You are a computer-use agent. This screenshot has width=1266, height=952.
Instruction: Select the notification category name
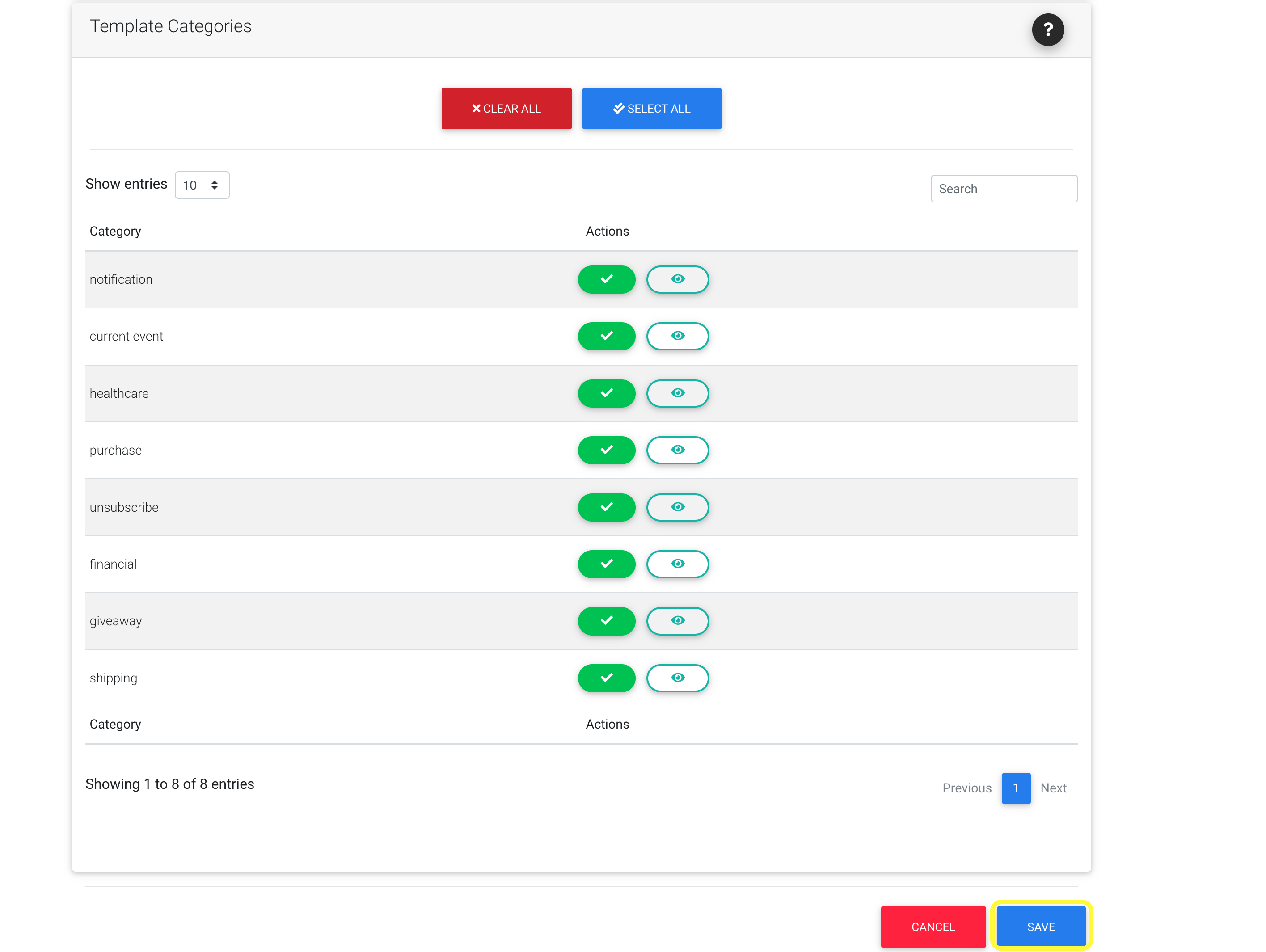[x=121, y=279]
